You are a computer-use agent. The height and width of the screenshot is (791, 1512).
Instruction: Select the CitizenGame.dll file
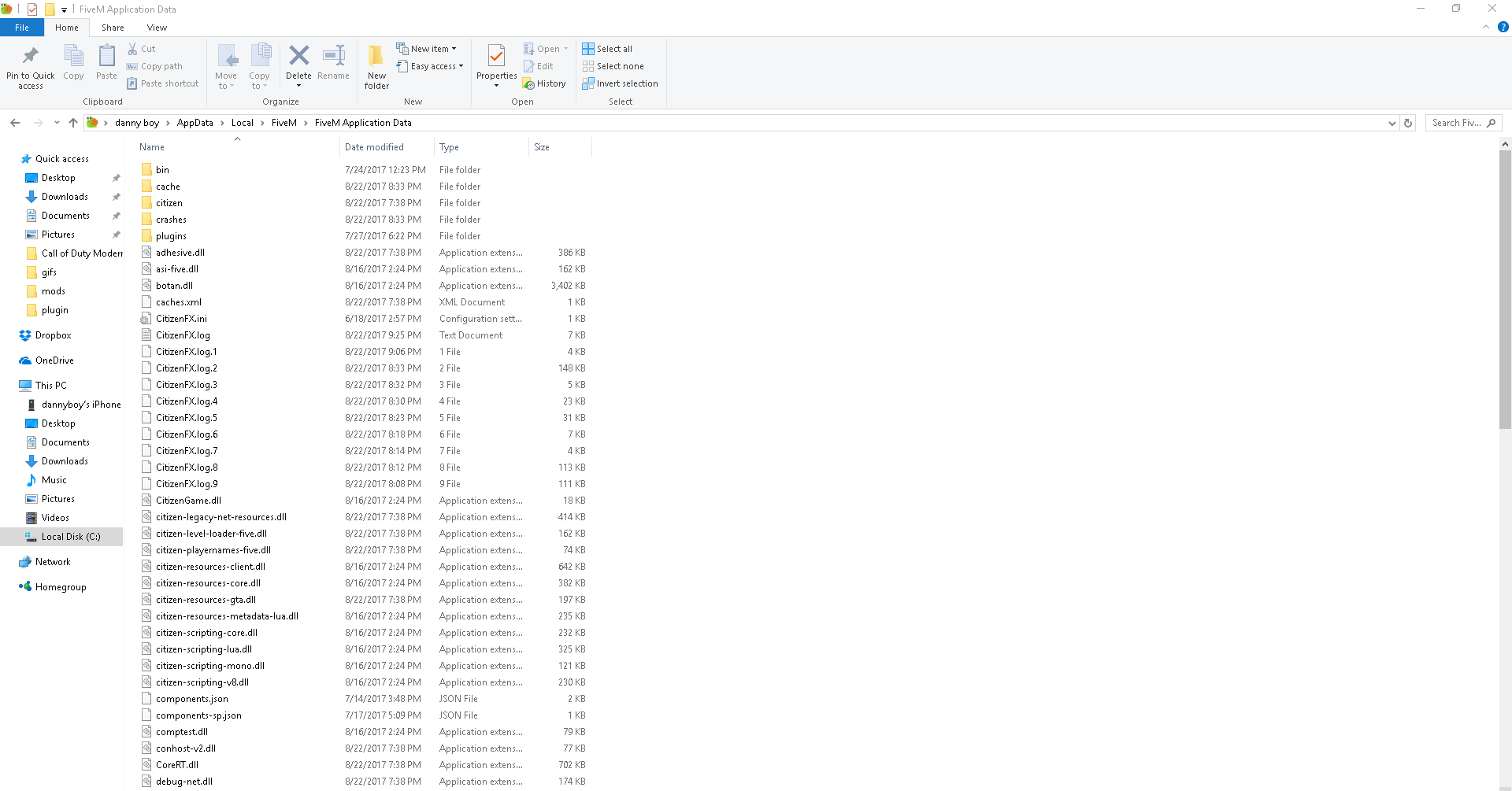(188, 501)
